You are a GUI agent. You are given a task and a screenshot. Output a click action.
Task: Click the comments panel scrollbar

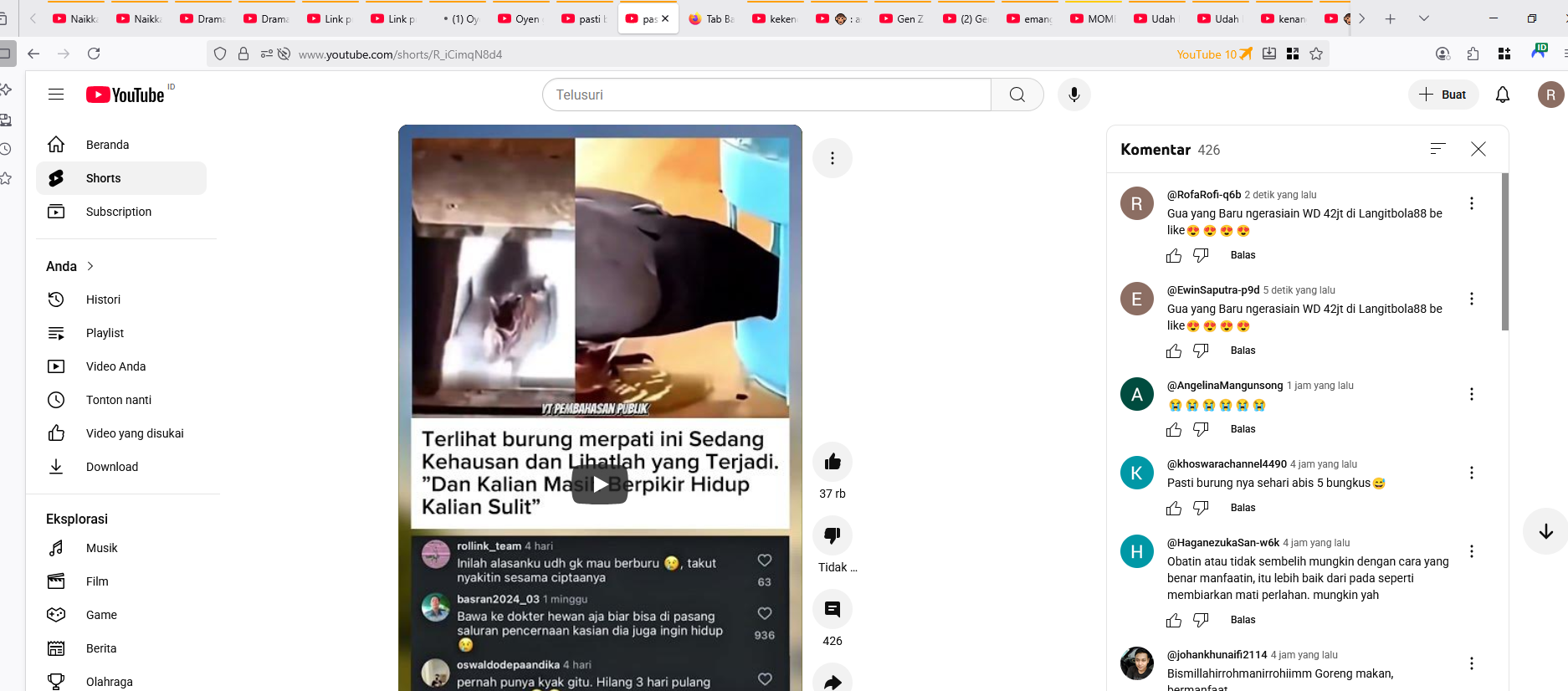(x=1505, y=251)
